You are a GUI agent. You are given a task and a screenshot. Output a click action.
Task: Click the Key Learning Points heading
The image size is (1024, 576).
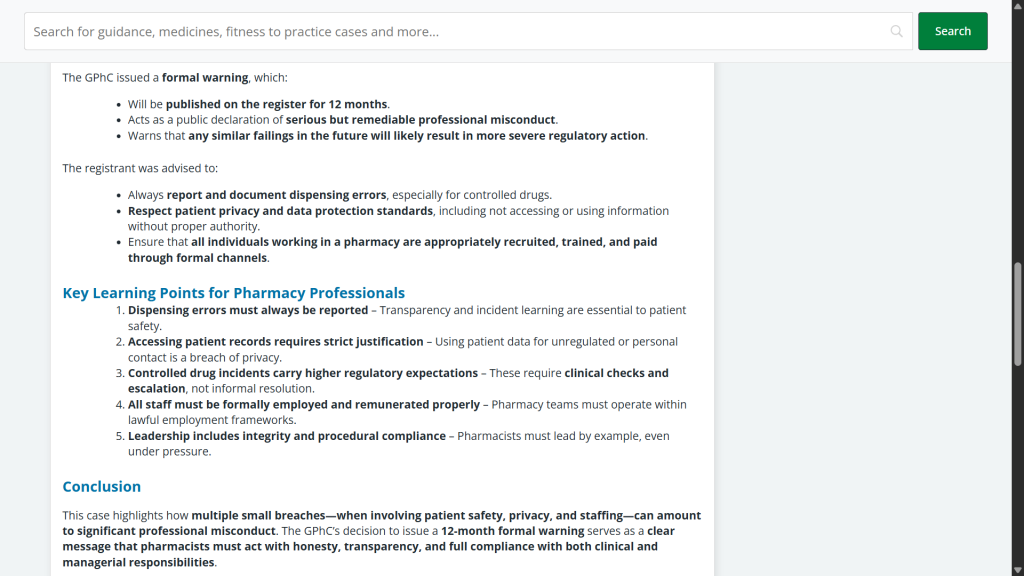click(x=233, y=293)
